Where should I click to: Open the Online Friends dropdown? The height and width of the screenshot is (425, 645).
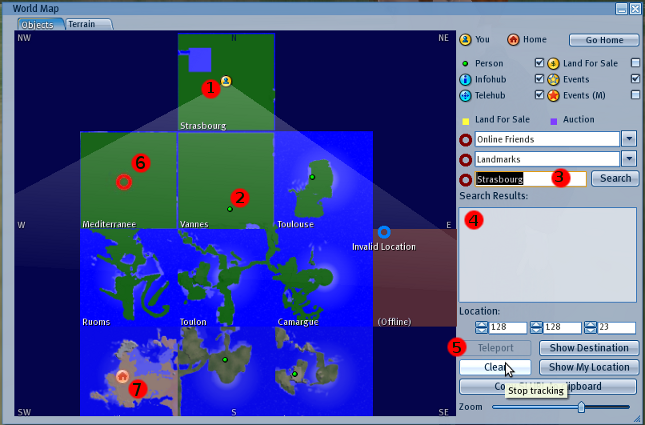629,139
